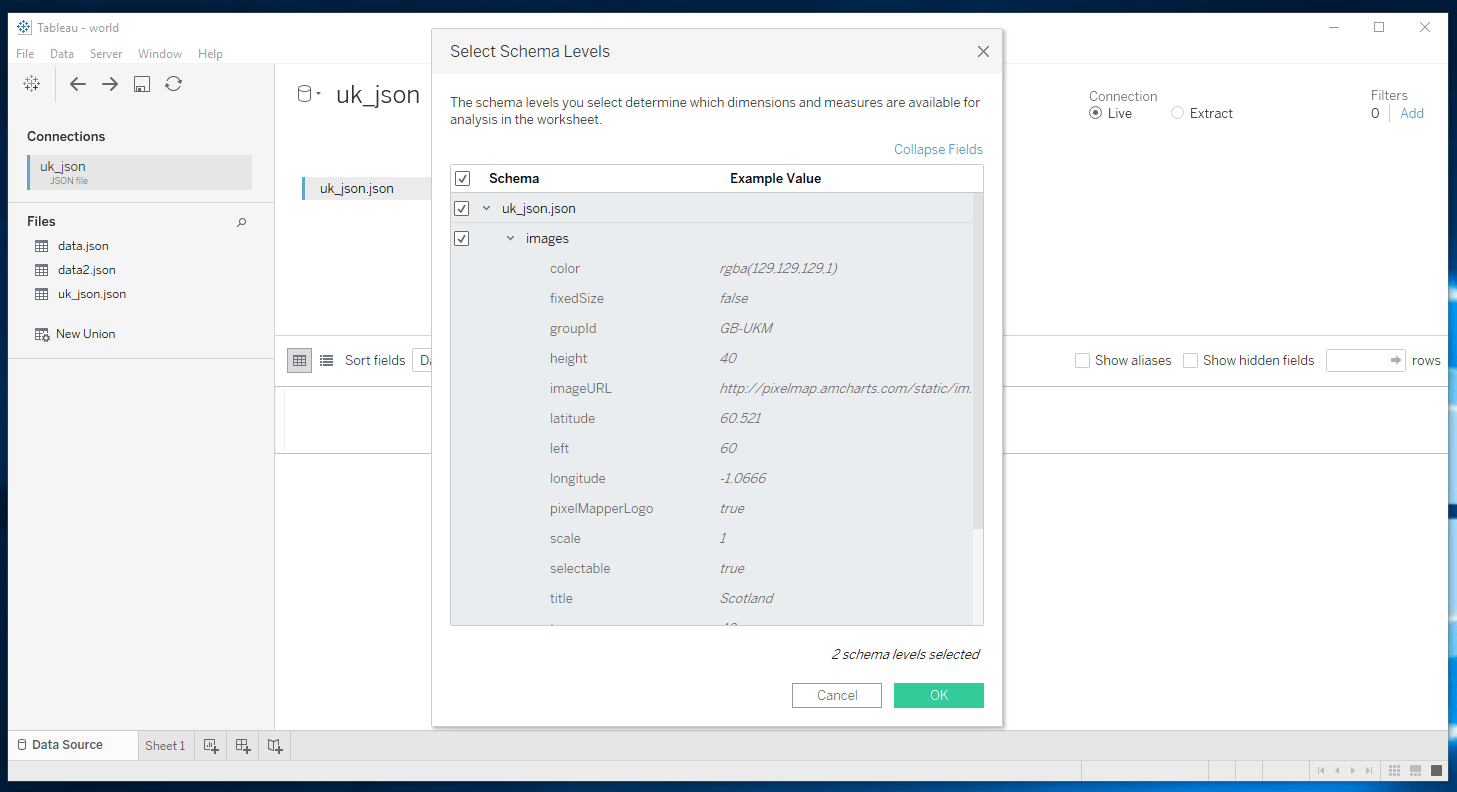Click the pixelMapperLogo field row
This screenshot has width=1457, height=792.
[x=711, y=509]
